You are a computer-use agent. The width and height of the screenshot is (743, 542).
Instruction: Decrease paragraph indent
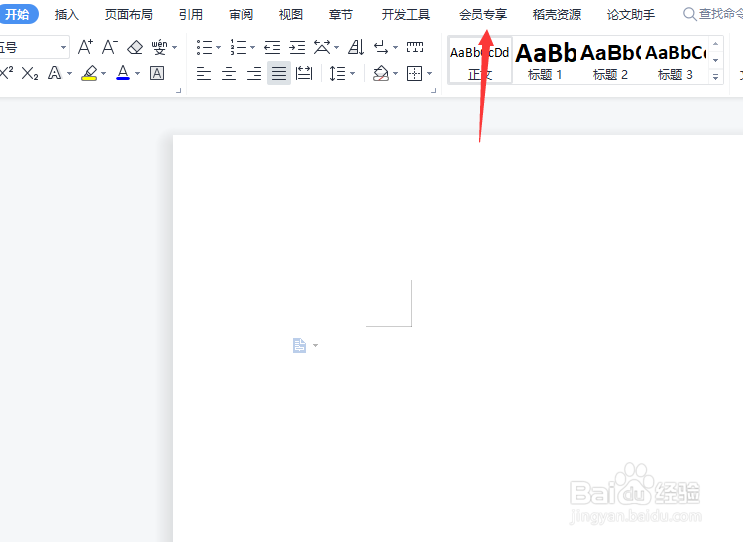pos(272,47)
